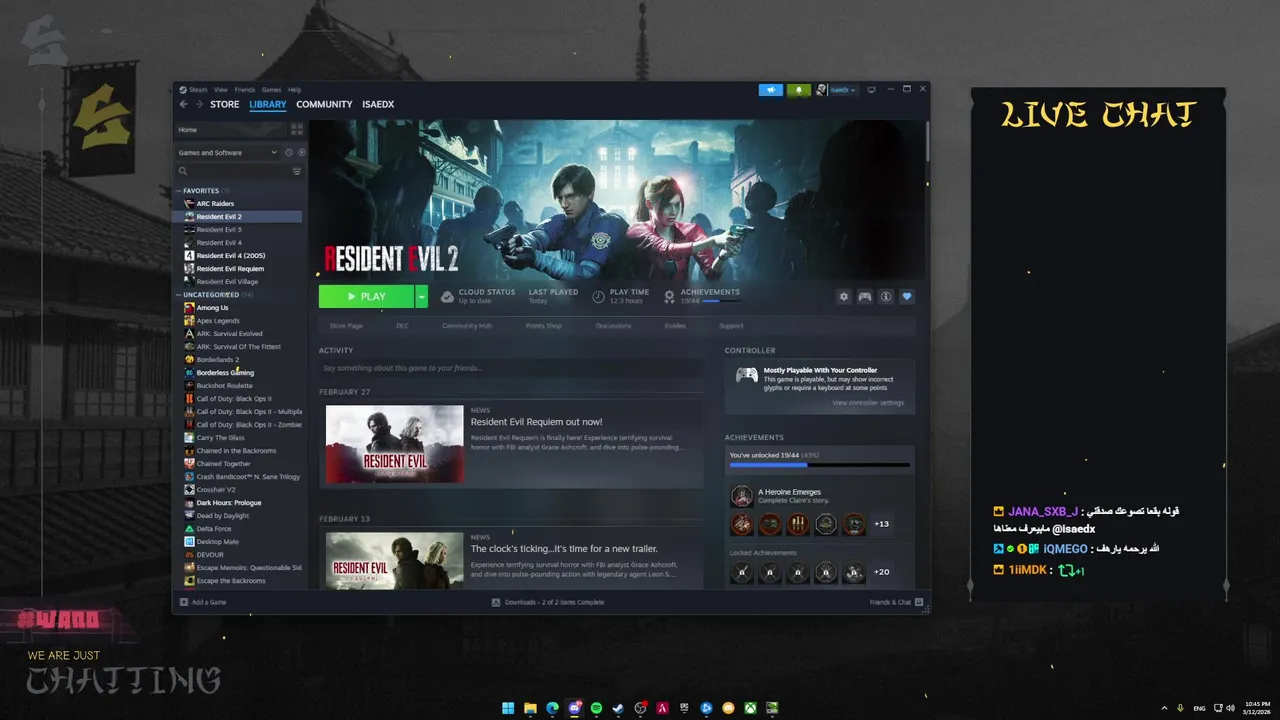Open the ISAEDX profile tab
The height and width of the screenshot is (720, 1280).
tap(378, 104)
